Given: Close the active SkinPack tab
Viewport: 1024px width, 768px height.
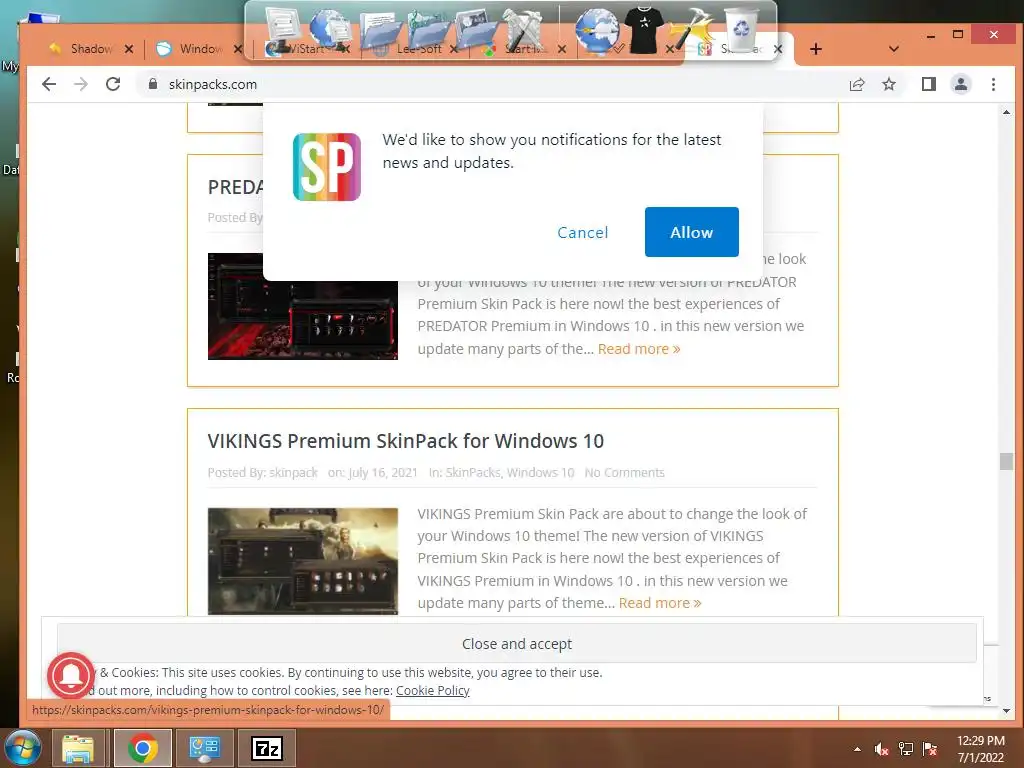Looking at the screenshot, I should pyautogui.click(x=778, y=49).
